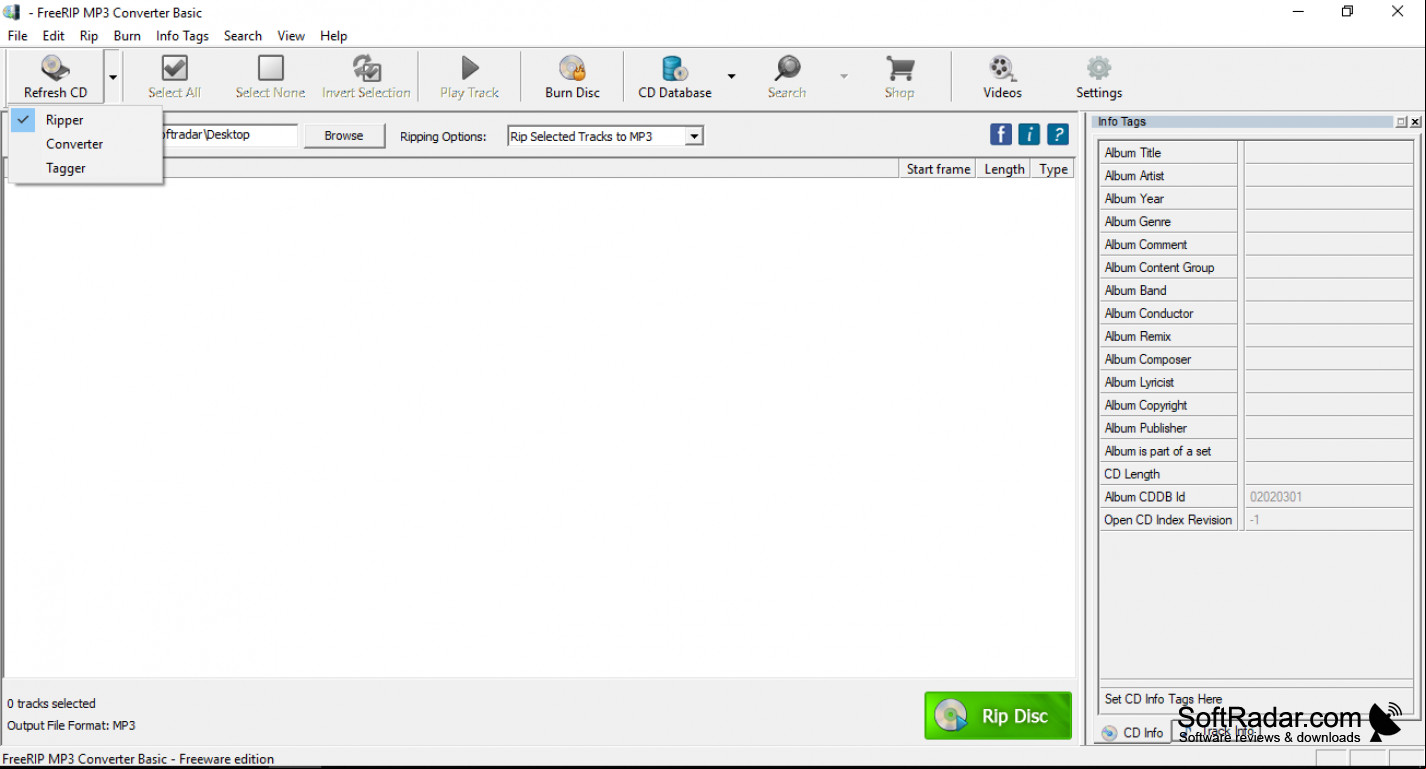The height and width of the screenshot is (769, 1426).
Task: Click the CD Length label row
Action: pos(1168,475)
